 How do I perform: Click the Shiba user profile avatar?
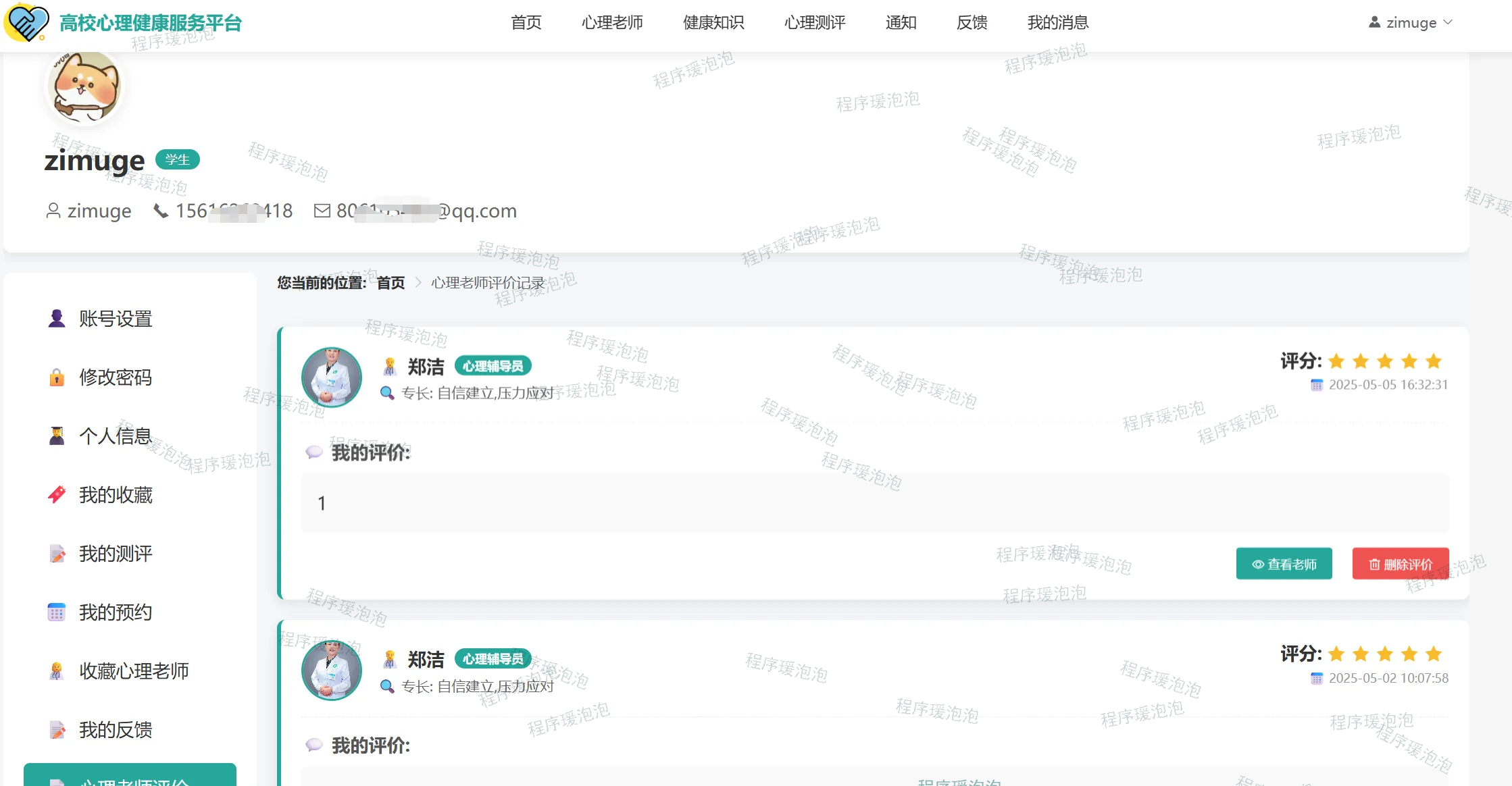(x=84, y=87)
